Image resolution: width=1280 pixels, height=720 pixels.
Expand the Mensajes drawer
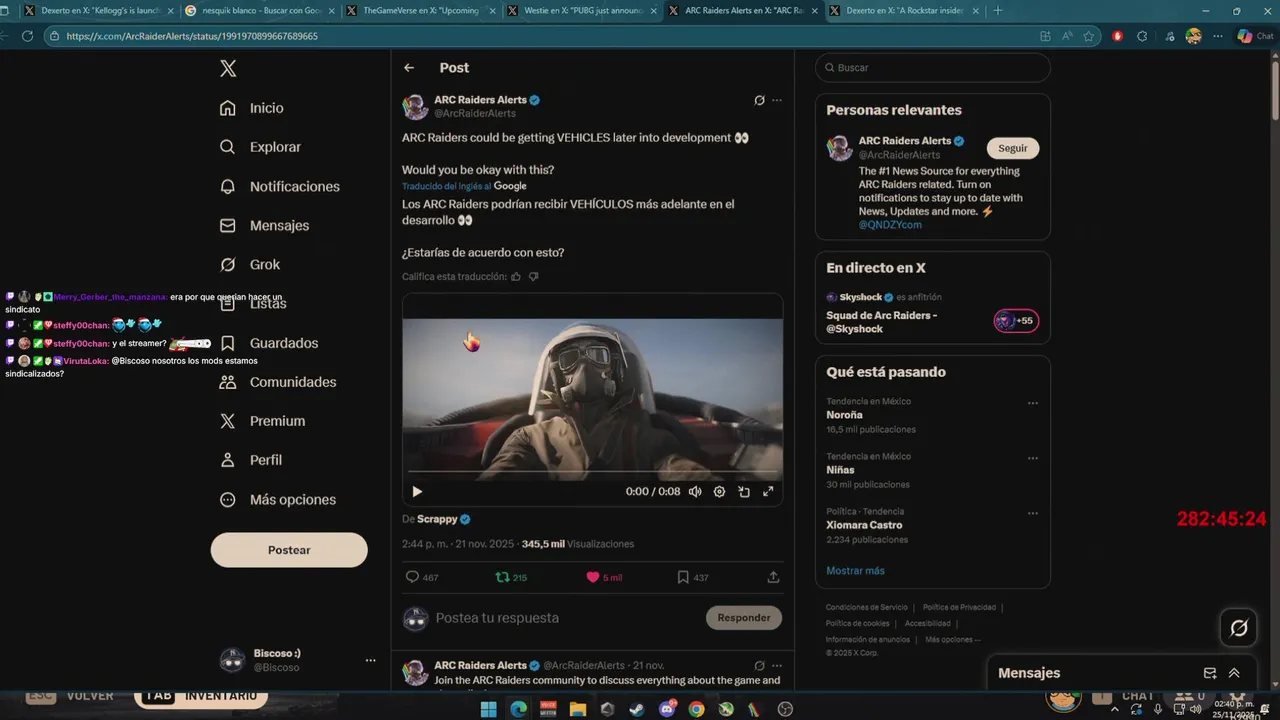coord(1234,673)
